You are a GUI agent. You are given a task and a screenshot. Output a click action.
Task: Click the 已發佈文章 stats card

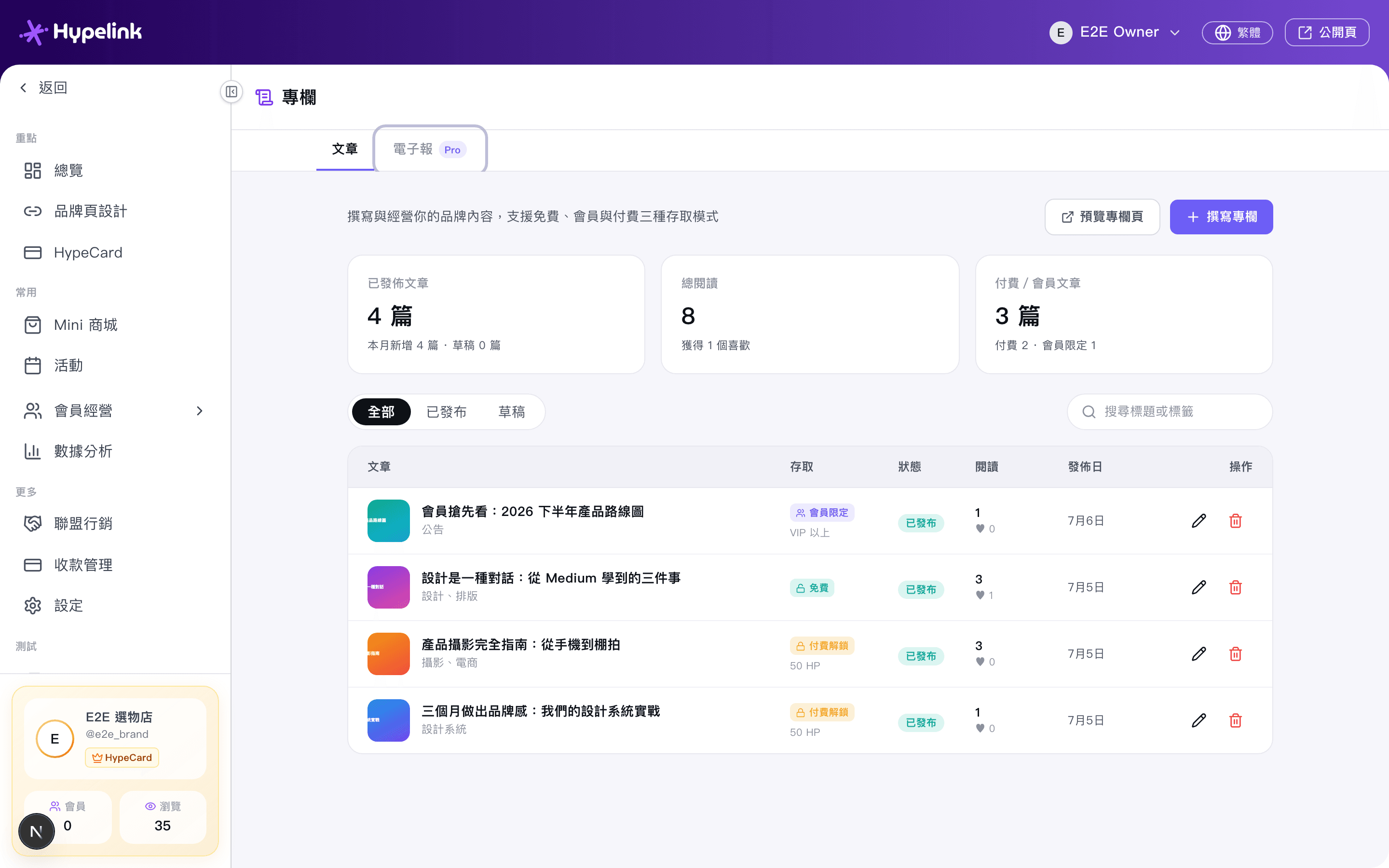[496, 314]
